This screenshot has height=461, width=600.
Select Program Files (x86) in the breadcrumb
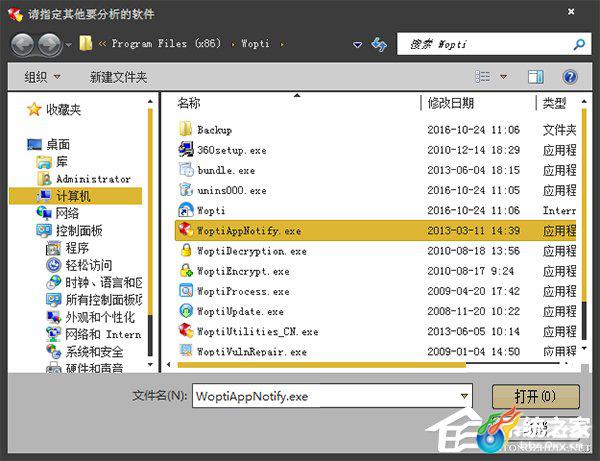[x=166, y=43]
